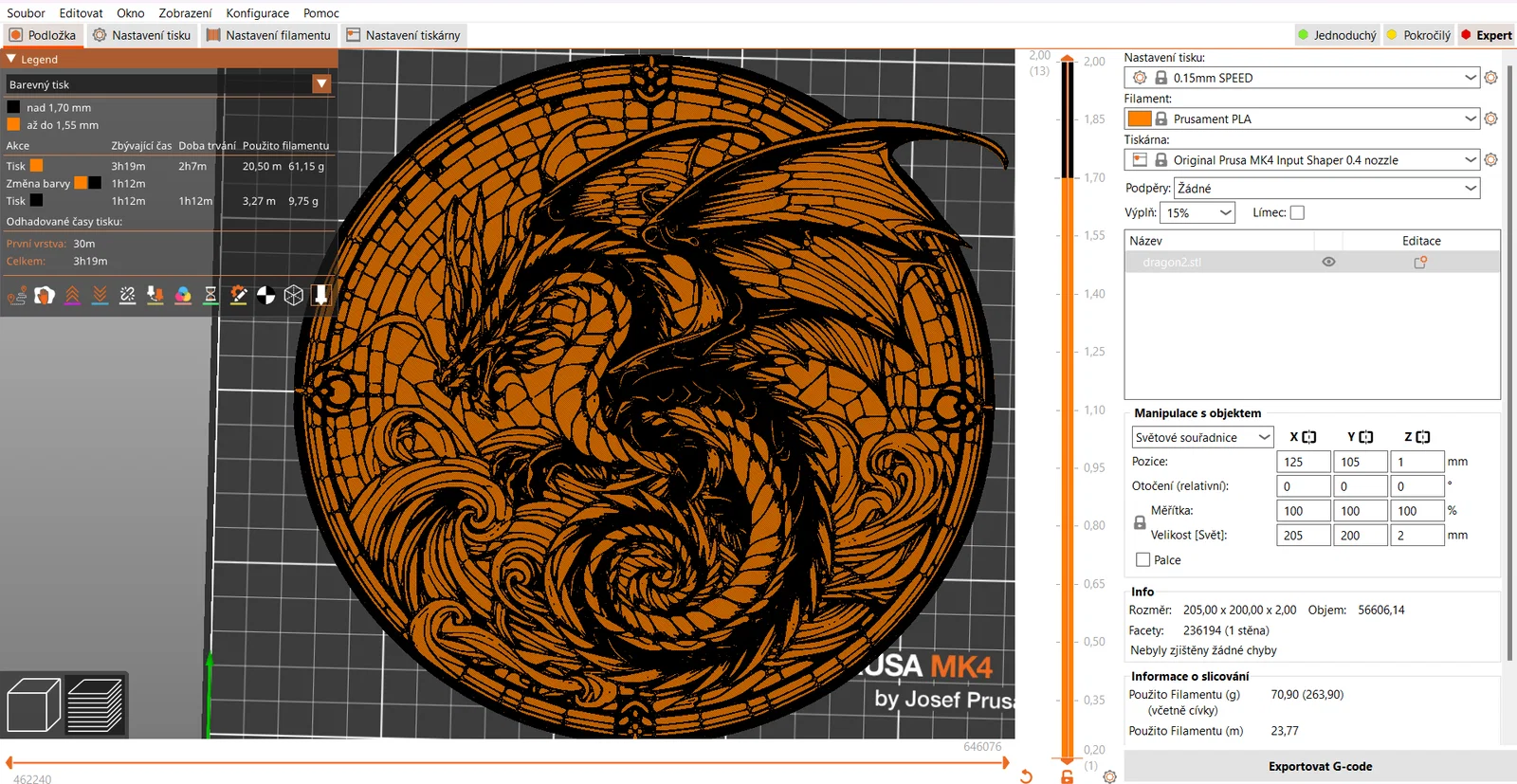Open the Okno menu

131,13
